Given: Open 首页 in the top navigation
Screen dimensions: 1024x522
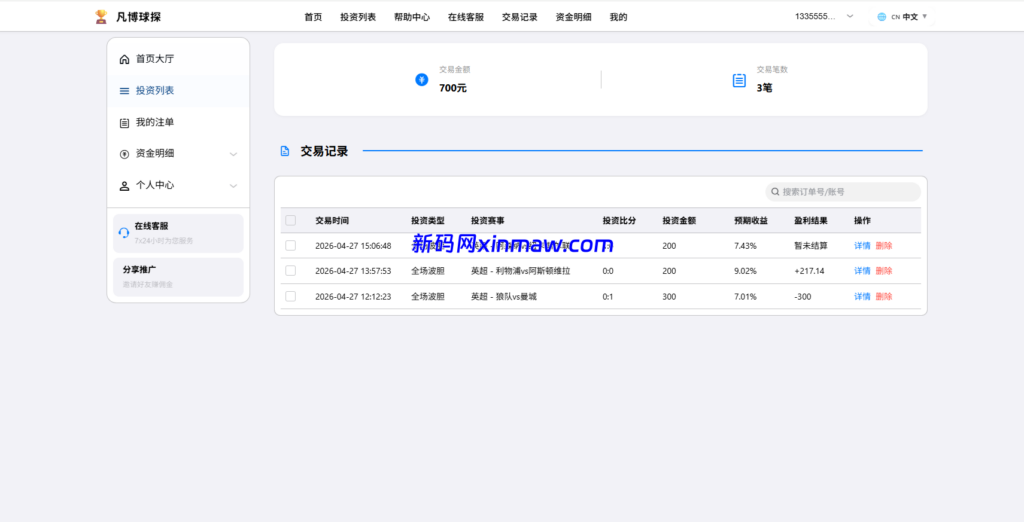Looking at the screenshot, I should tap(313, 18).
